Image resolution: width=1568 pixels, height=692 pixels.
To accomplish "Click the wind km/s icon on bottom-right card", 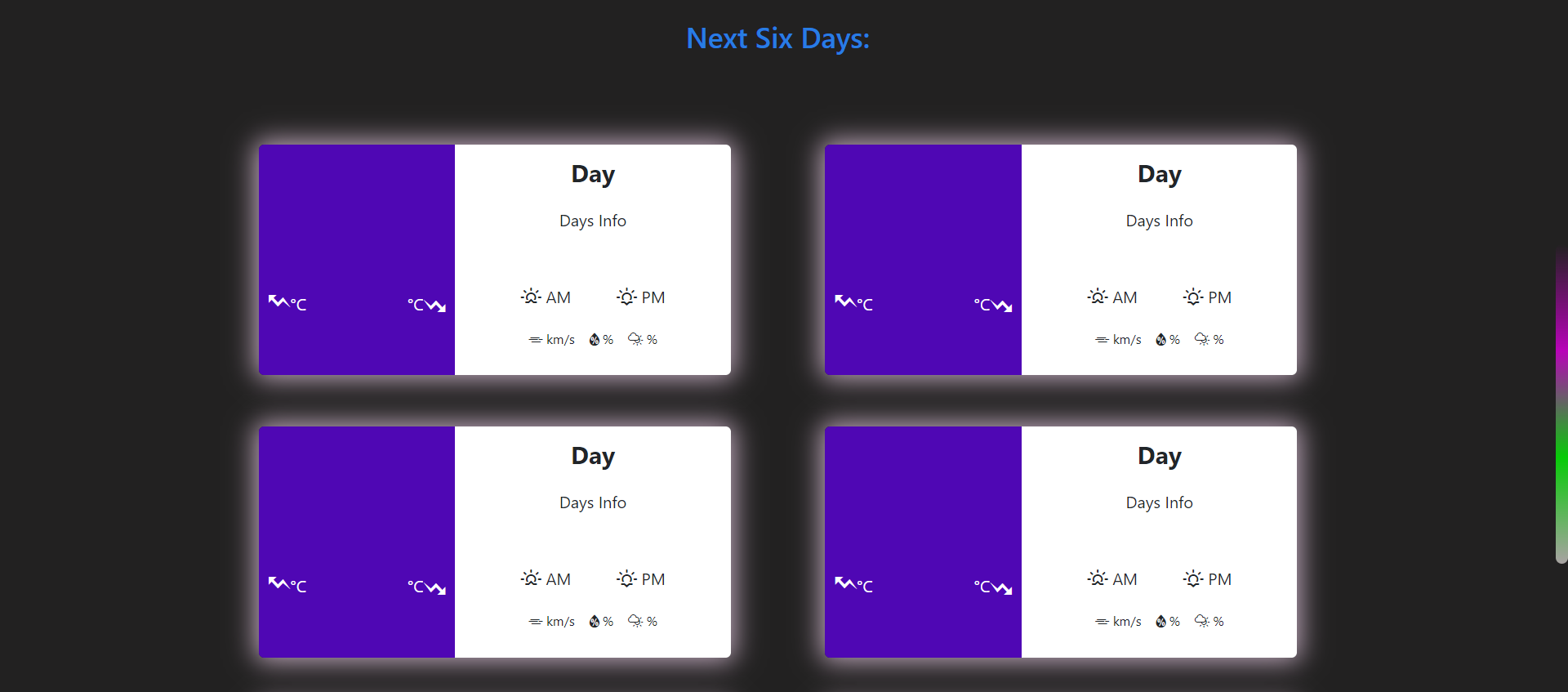I will click(x=1100, y=621).
